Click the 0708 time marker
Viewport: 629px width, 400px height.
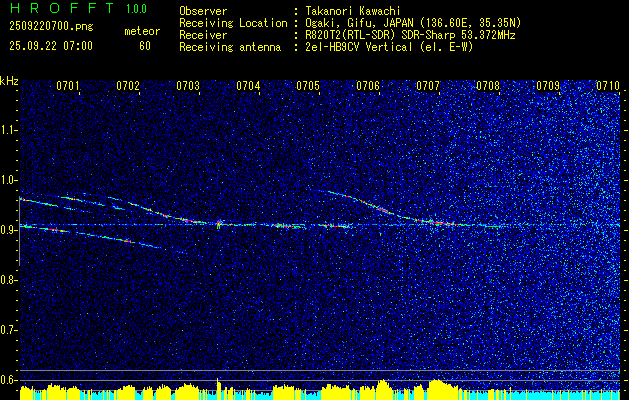click(488, 85)
